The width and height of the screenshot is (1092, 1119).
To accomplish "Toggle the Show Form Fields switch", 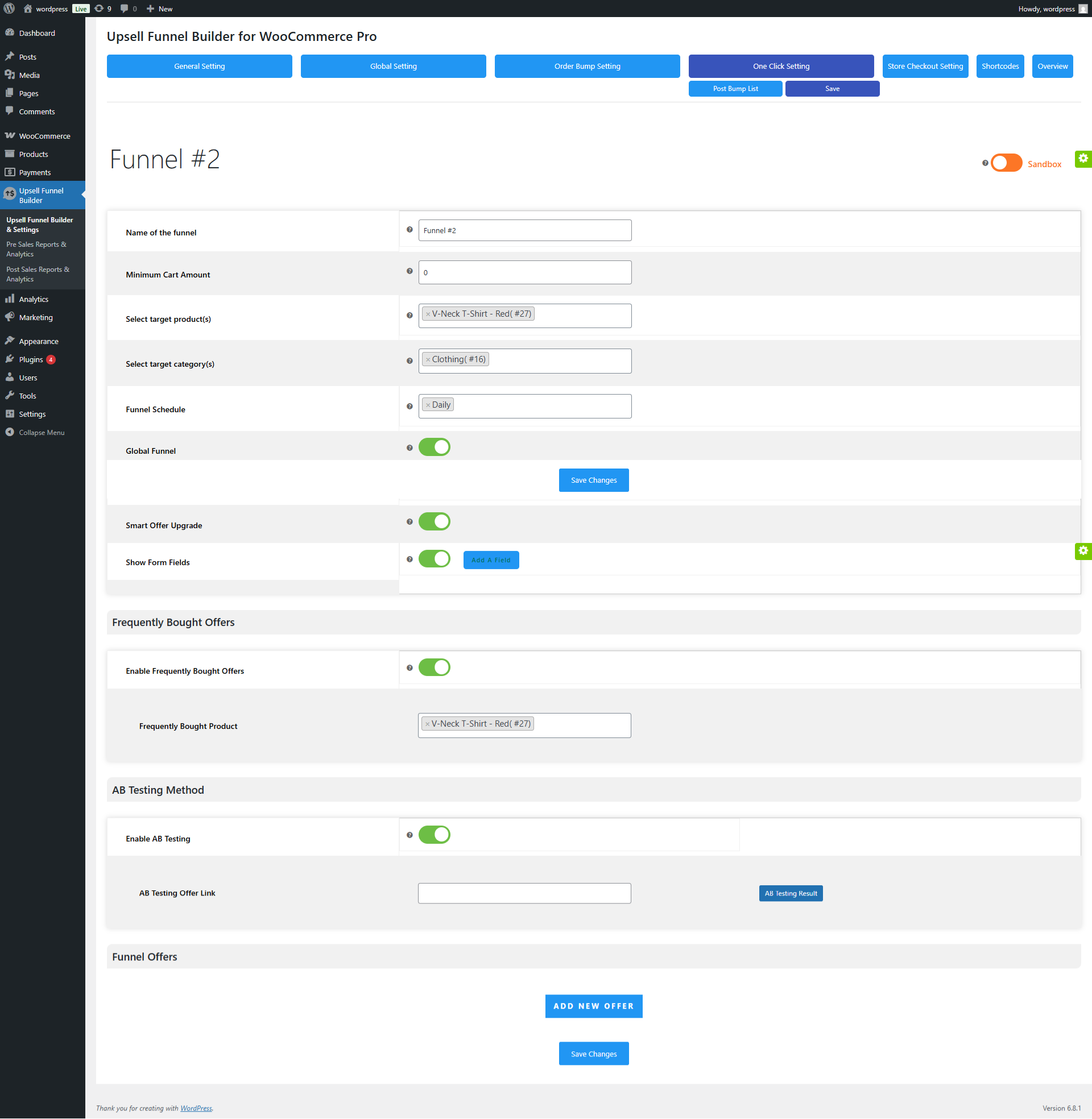I will (434, 559).
